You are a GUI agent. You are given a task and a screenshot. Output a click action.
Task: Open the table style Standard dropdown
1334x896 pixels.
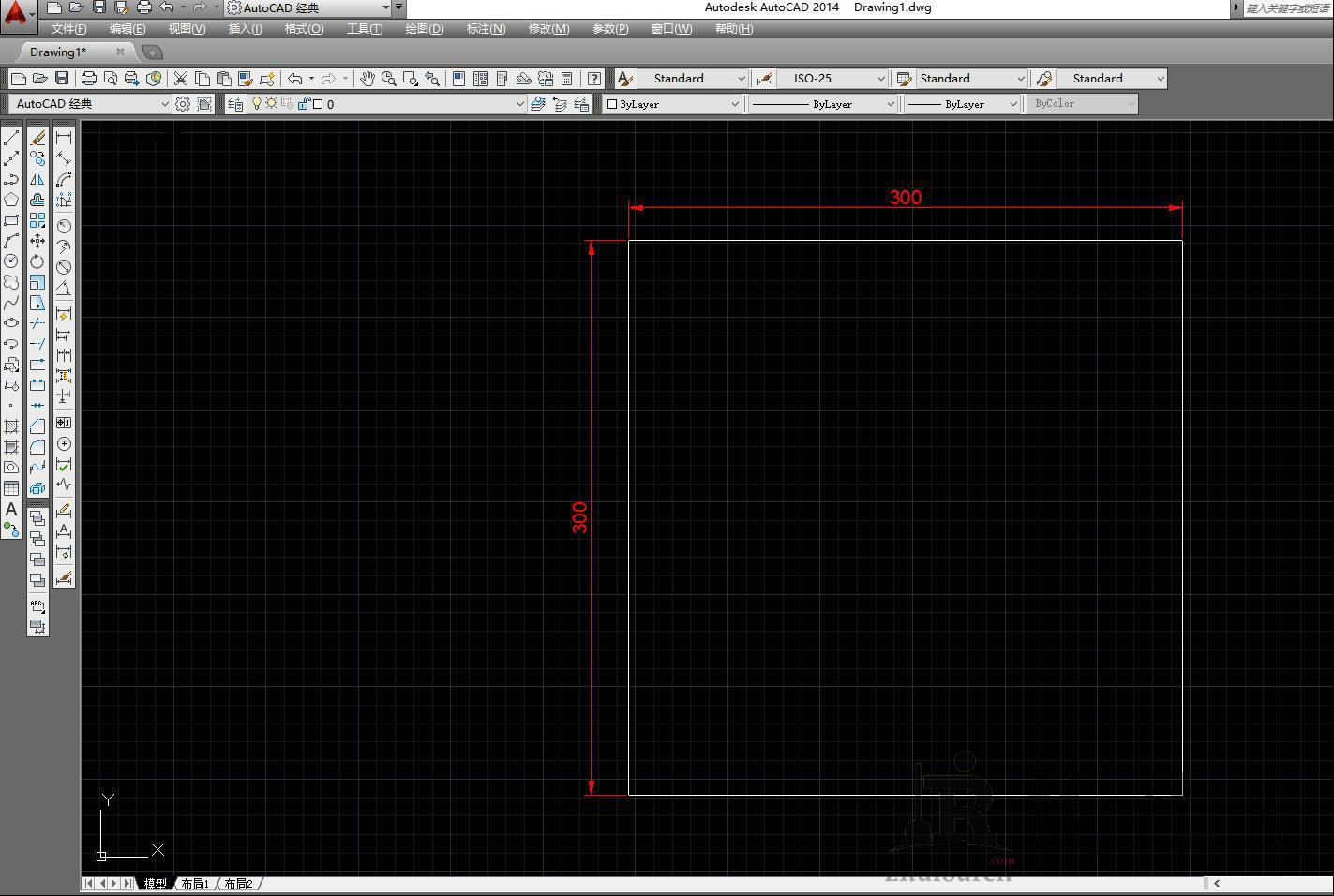971,79
